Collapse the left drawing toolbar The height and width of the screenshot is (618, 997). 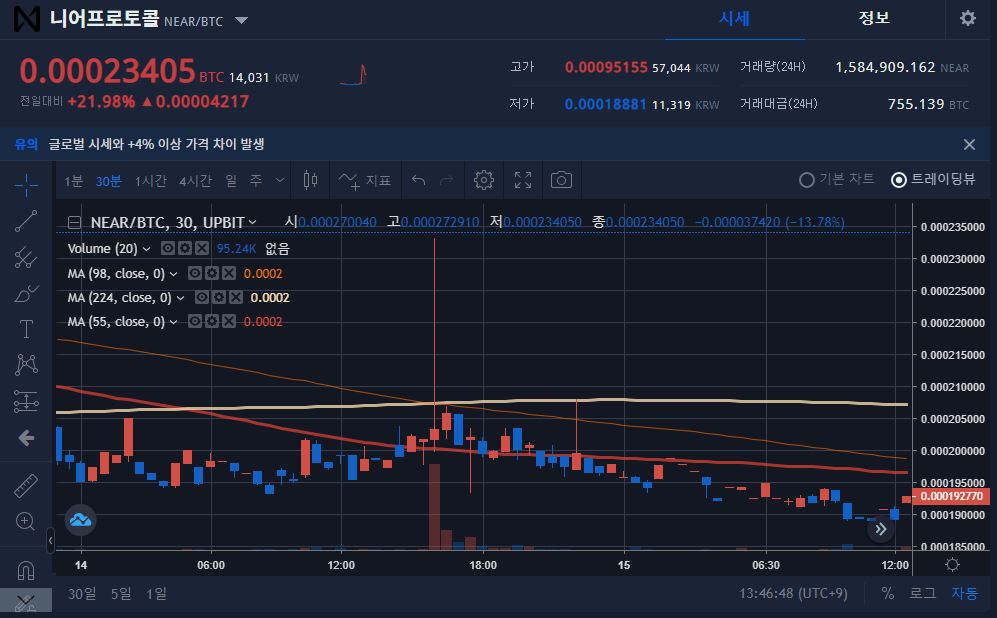(50, 541)
